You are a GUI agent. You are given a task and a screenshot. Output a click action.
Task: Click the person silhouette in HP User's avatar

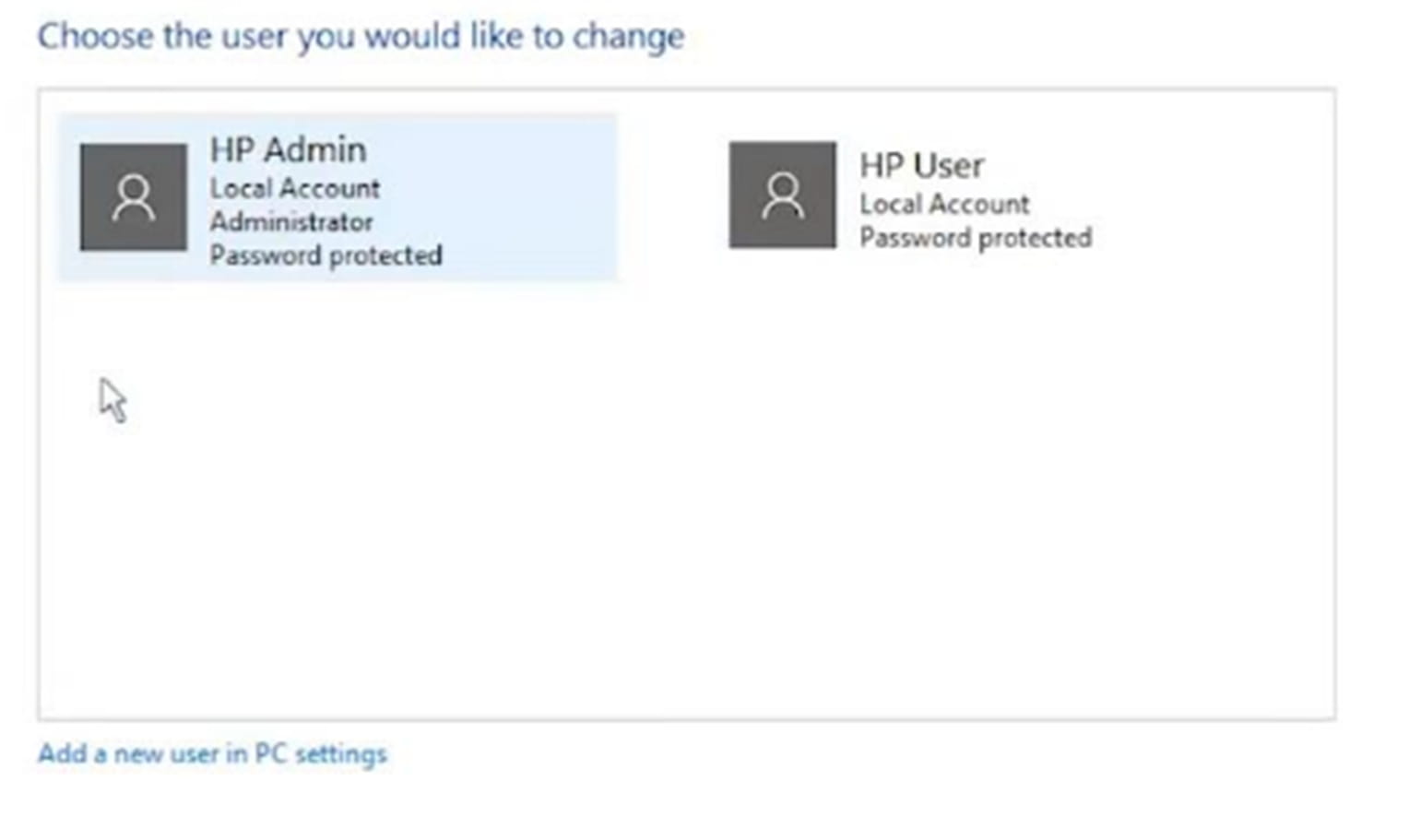782,196
